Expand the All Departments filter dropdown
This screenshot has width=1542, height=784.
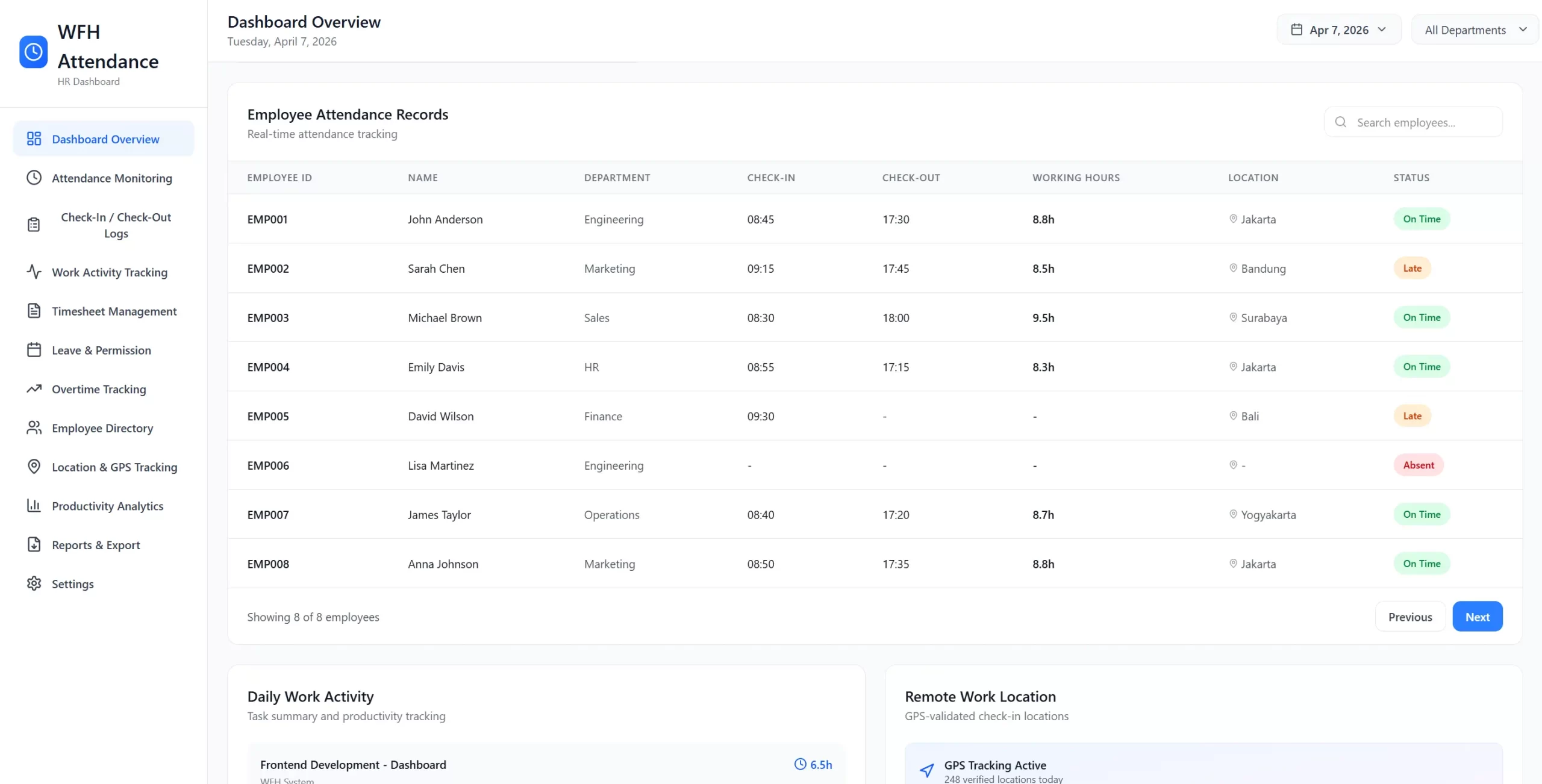pos(1475,30)
